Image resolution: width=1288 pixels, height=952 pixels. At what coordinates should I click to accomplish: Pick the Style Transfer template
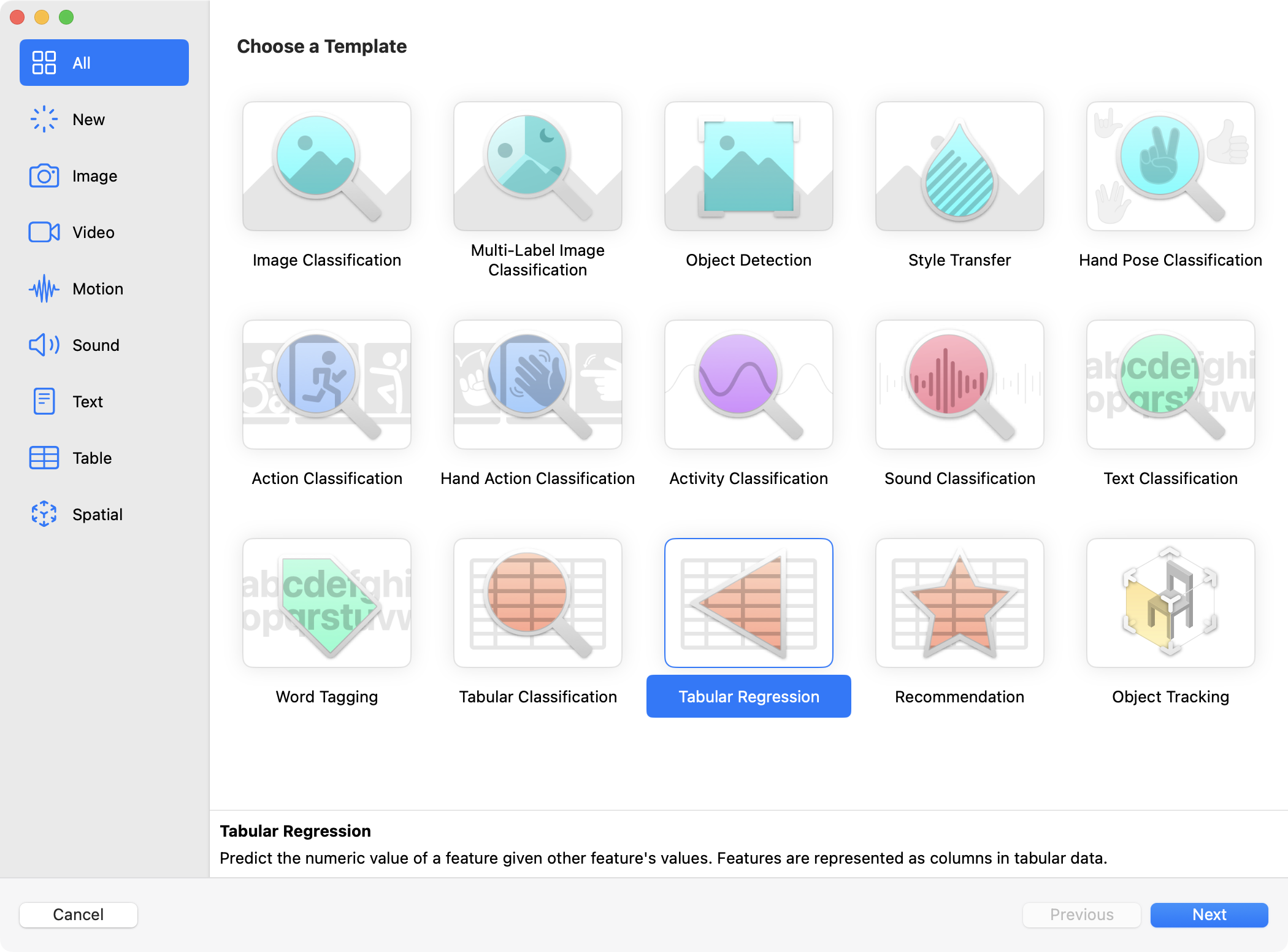pyautogui.click(x=959, y=166)
